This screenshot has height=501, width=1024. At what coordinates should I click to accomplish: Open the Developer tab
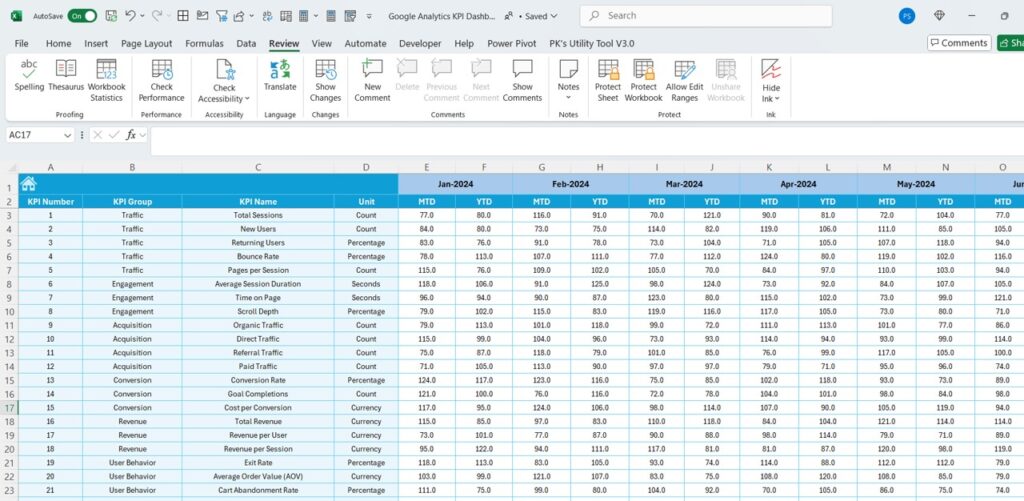[x=420, y=43]
